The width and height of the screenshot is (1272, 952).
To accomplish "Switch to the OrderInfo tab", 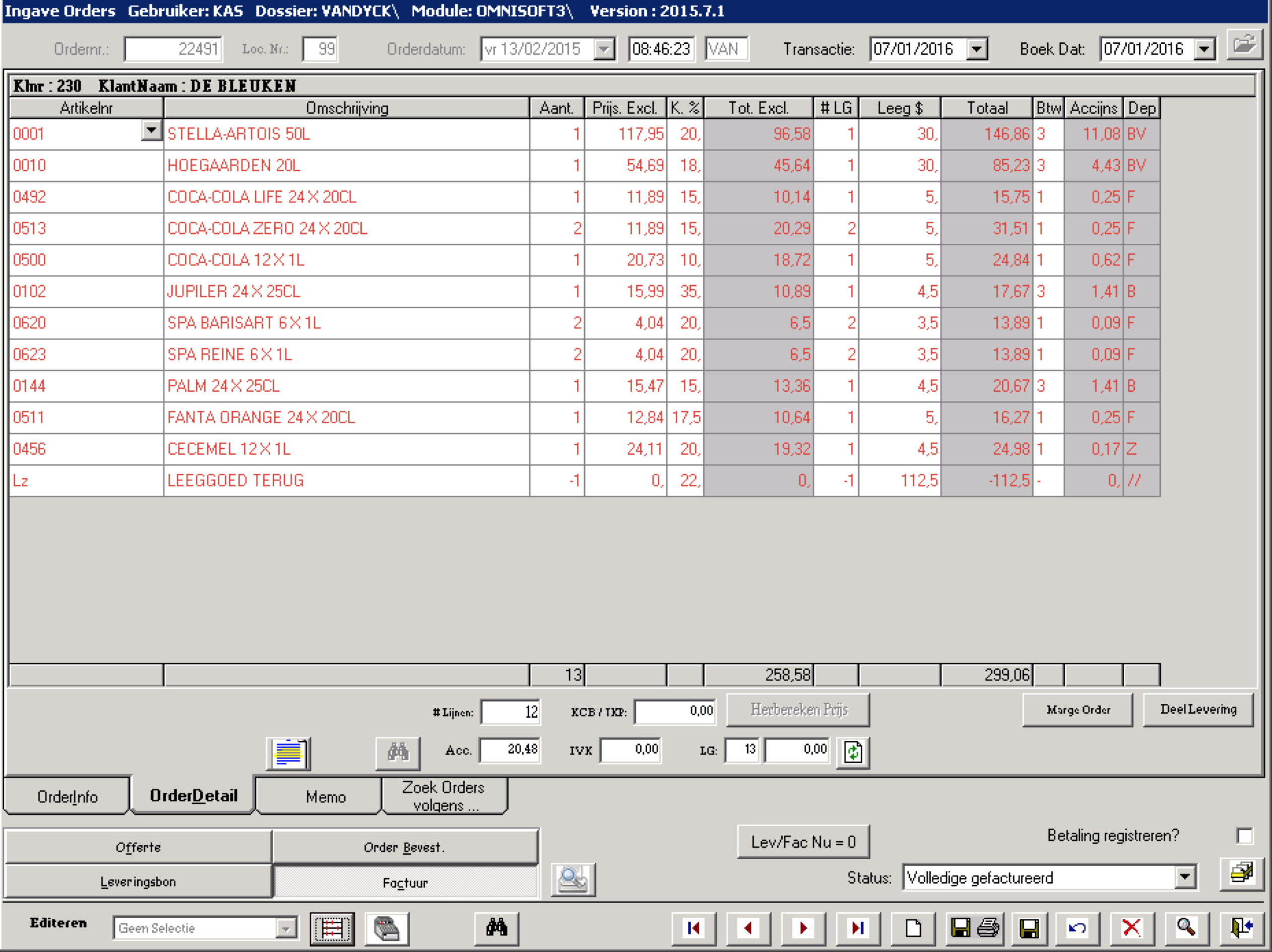I will pos(68,796).
